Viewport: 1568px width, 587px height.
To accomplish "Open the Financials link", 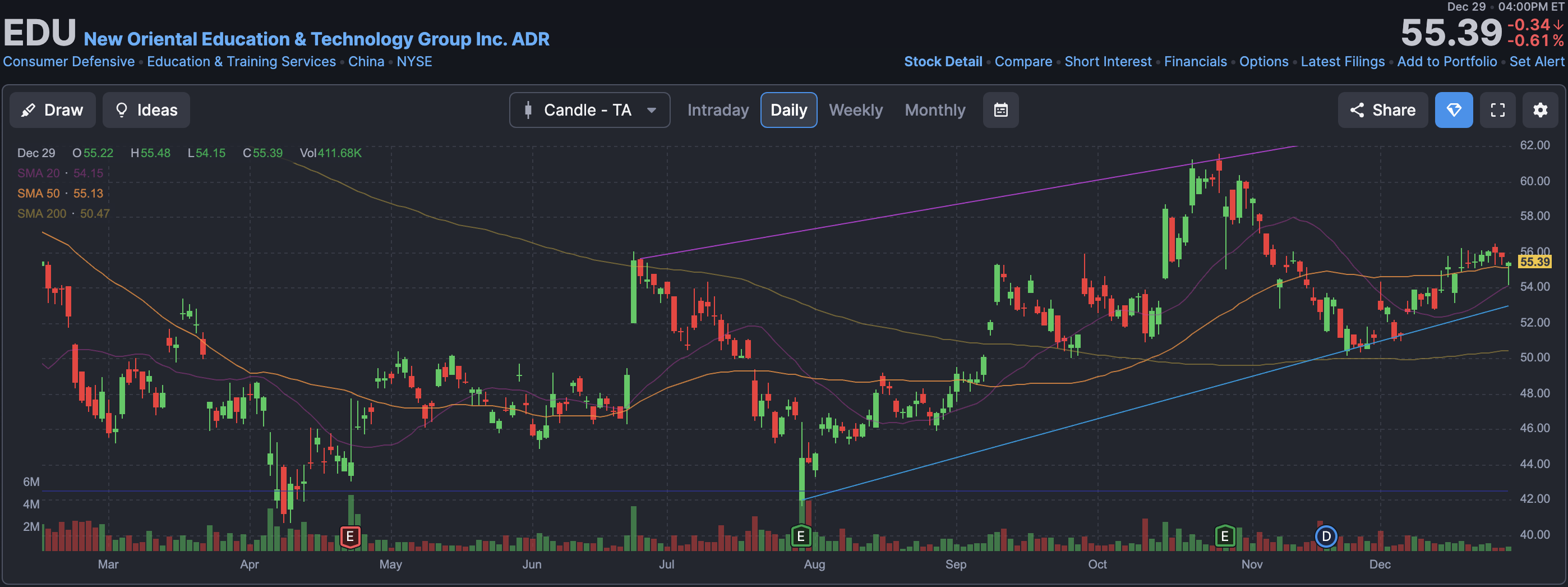I will (x=1196, y=62).
